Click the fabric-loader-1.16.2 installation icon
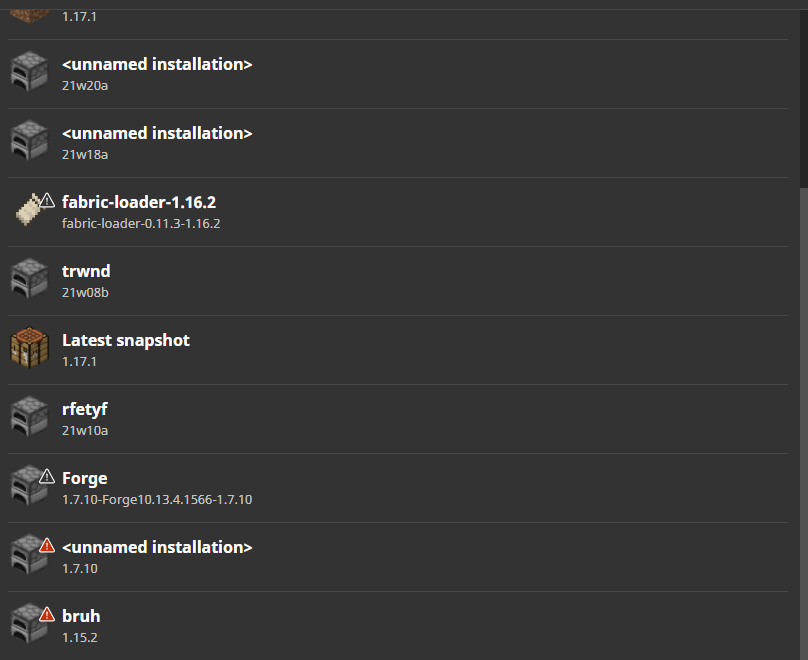Image resolution: width=808 pixels, height=660 pixels. coord(29,211)
